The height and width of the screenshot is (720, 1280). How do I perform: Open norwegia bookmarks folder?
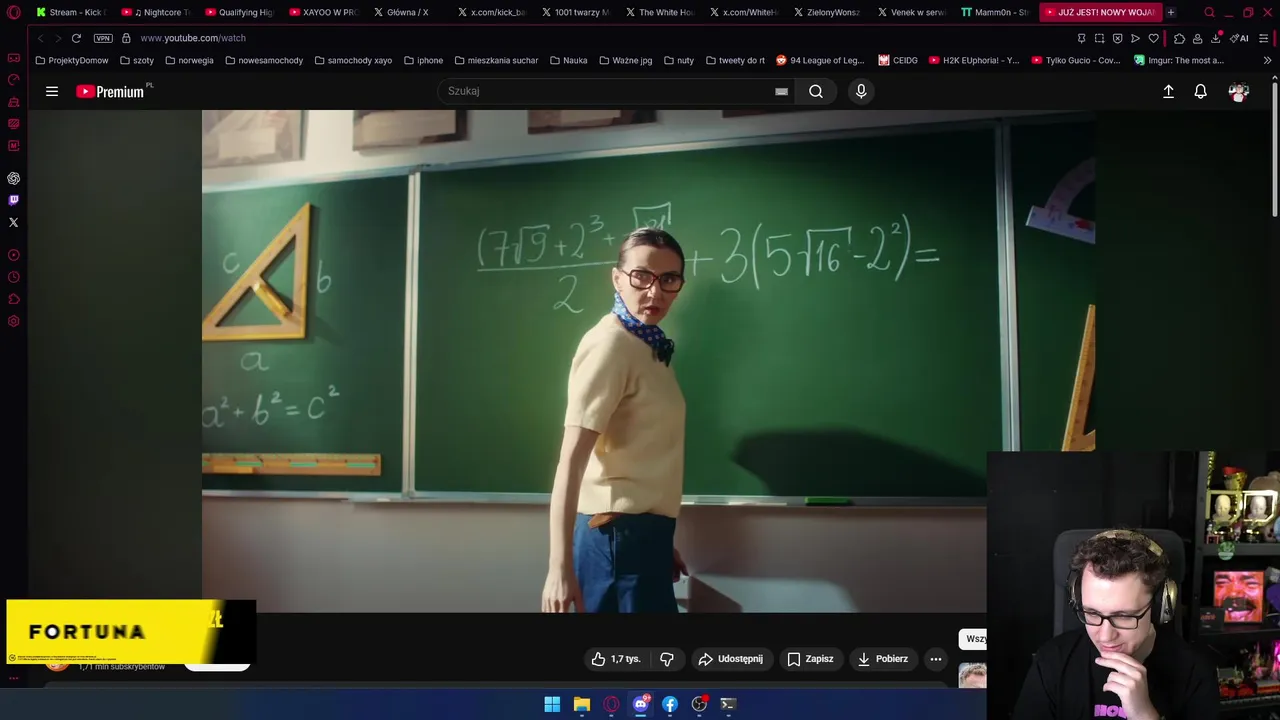click(189, 60)
